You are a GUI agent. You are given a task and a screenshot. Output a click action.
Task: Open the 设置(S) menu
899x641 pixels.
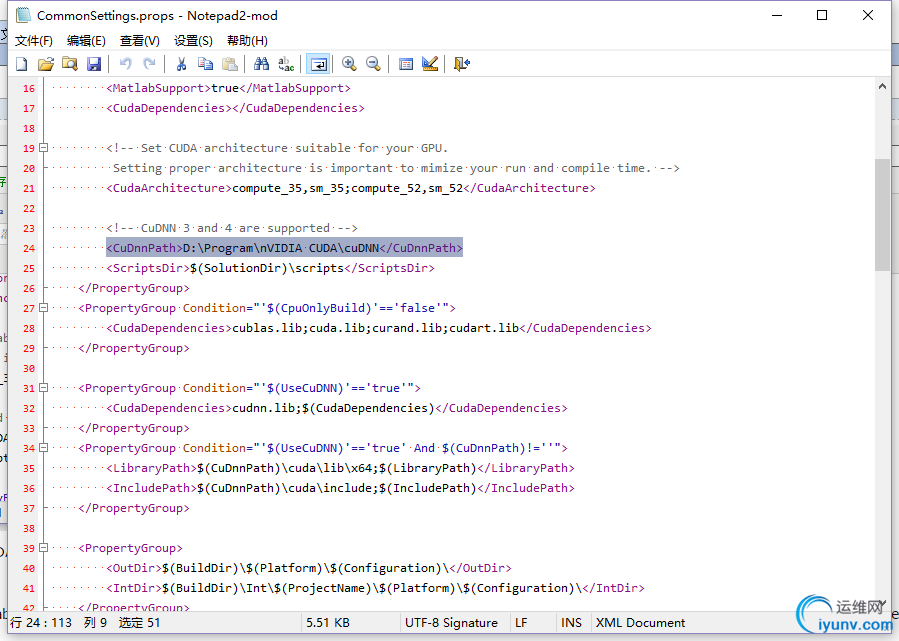pos(193,41)
